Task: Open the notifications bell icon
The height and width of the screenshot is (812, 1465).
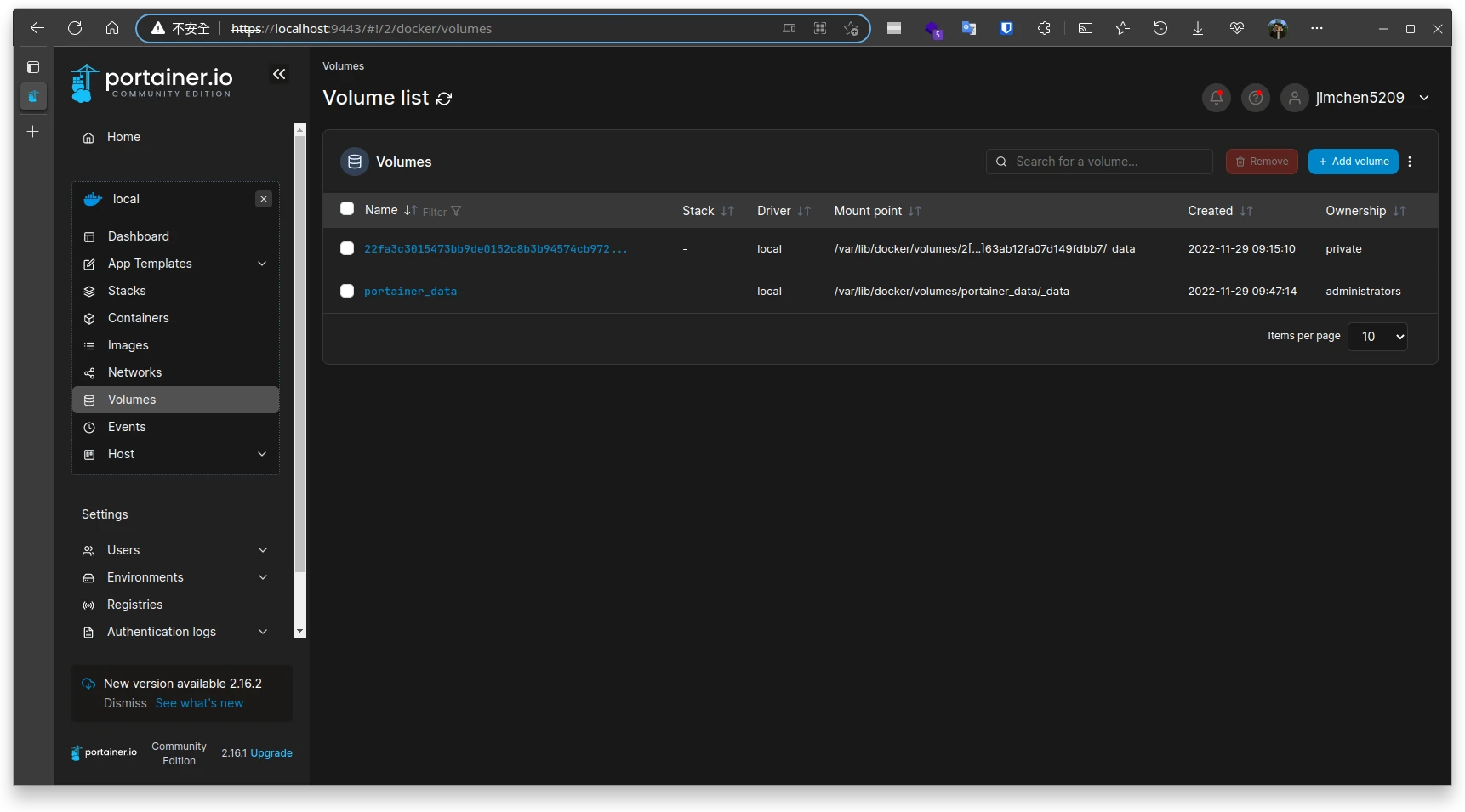Action: [x=1216, y=98]
